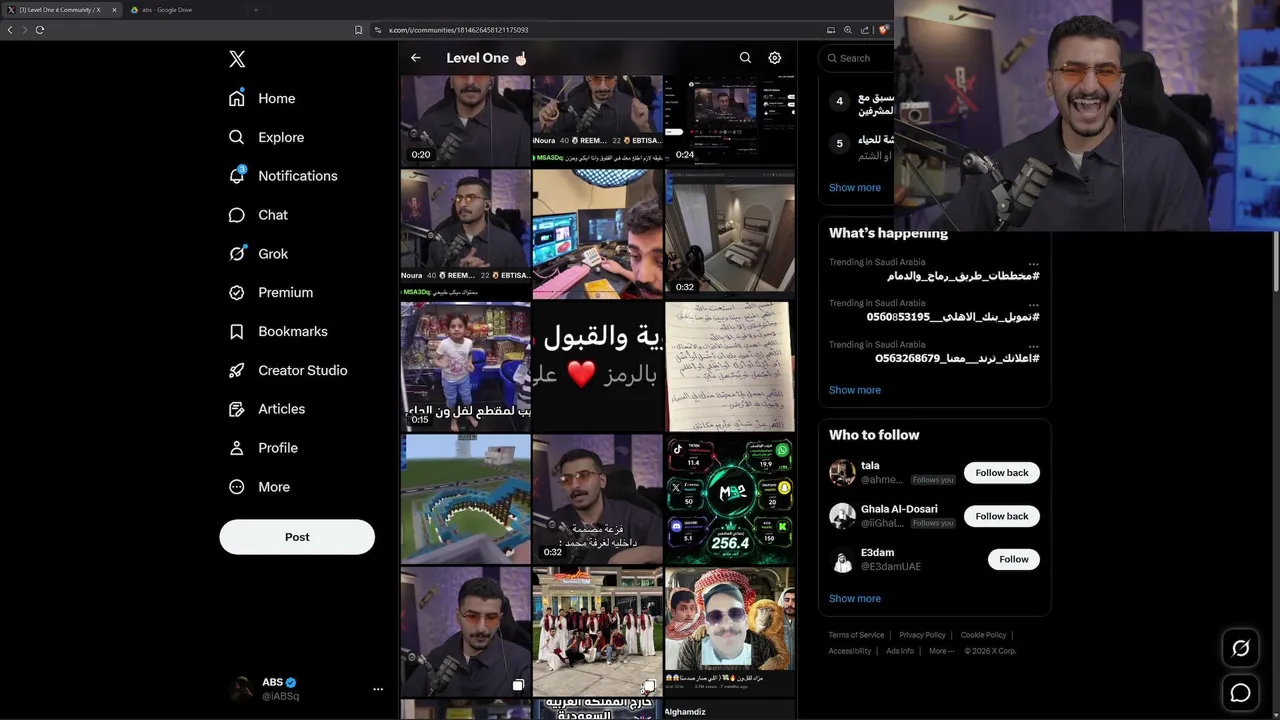Open Profile in the sidebar
This screenshot has width=1280, height=720.
pyautogui.click(x=263, y=448)
